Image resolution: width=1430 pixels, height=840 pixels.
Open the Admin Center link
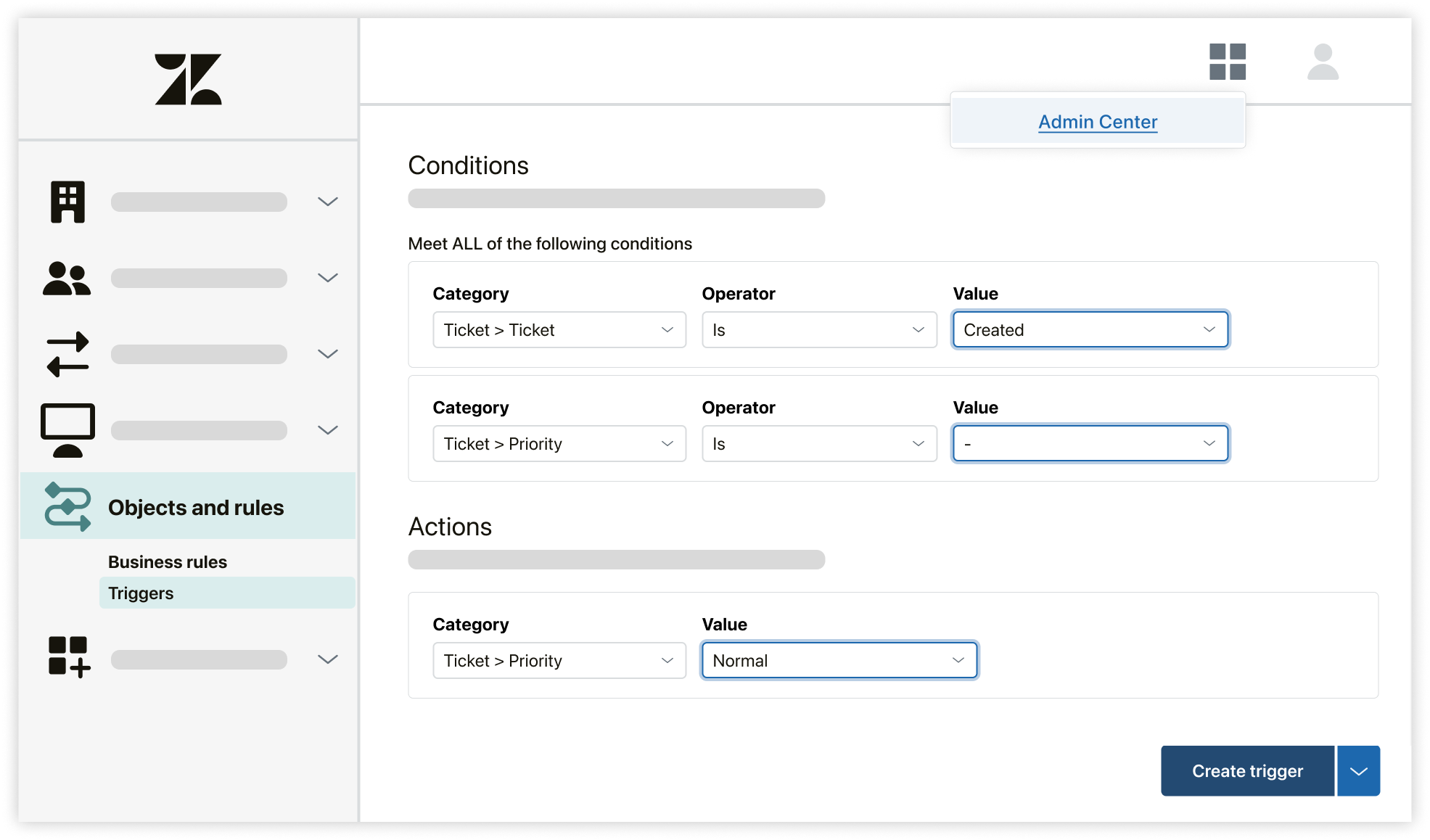1096,122
